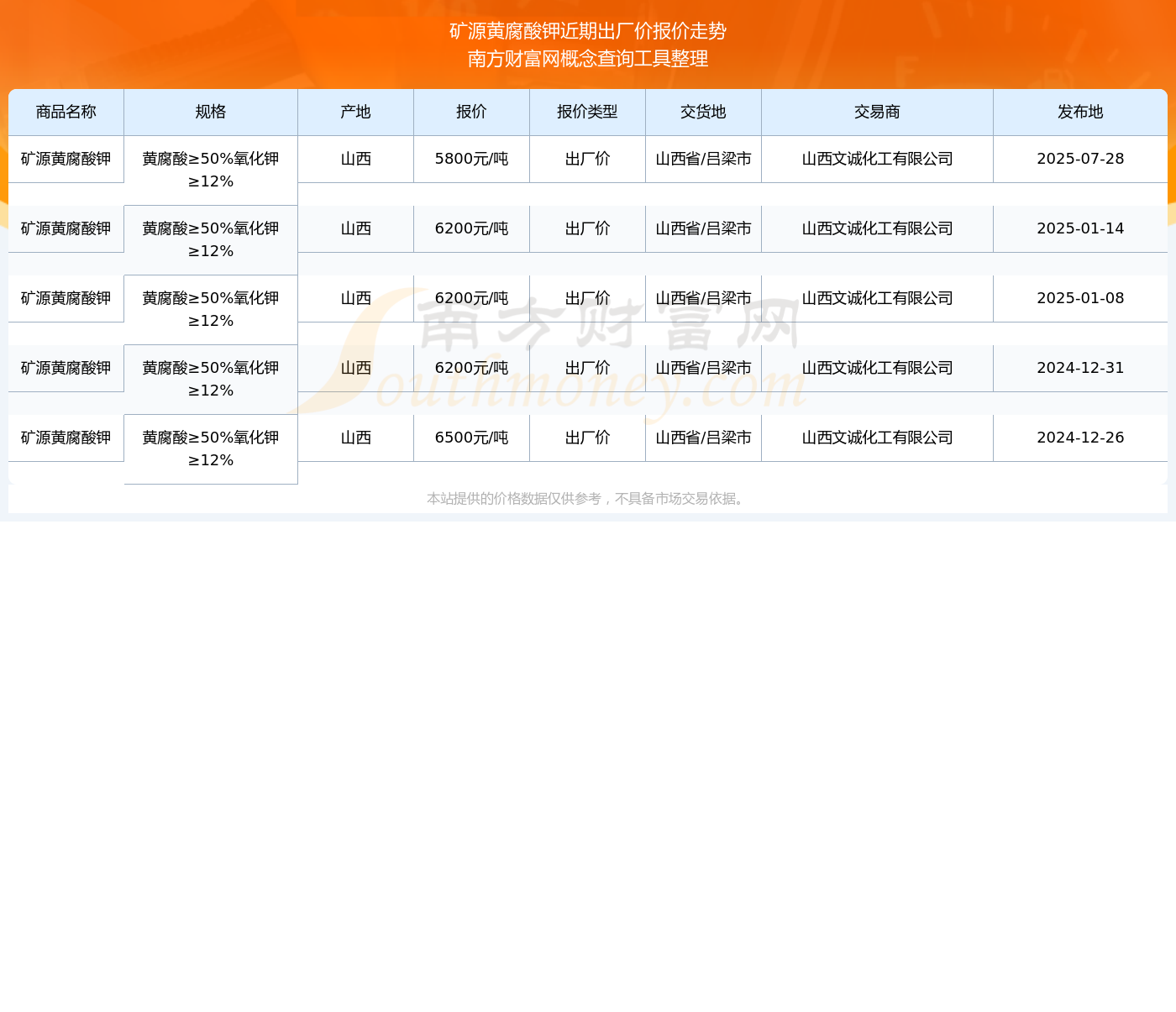1176x1012 pixels.
Task: Click 矿源黄腐酸钾 in the 5800元/吨 row
Action: (x=66, y=159)
